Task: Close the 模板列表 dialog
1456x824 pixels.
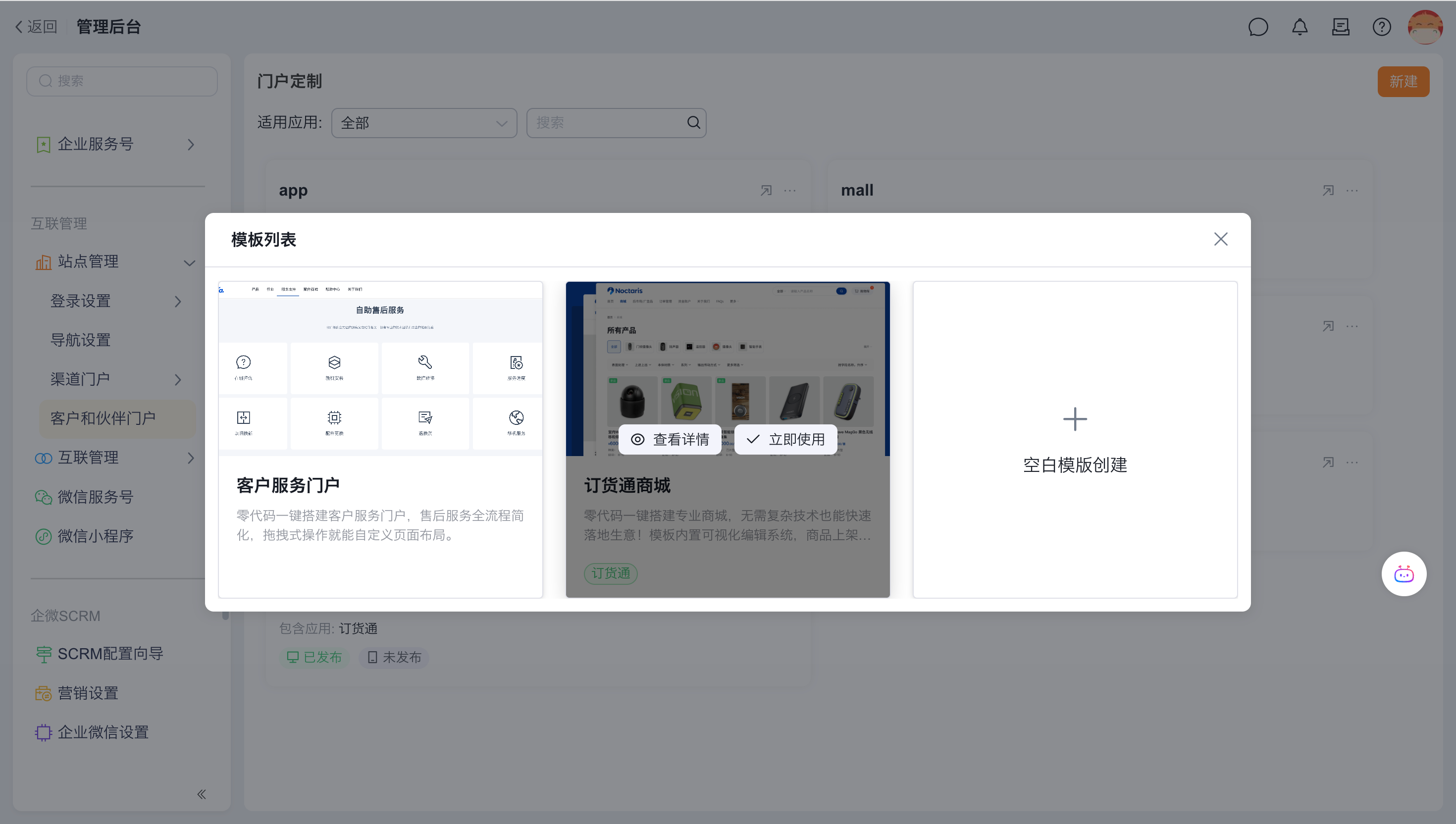Action: (1220, 239)
